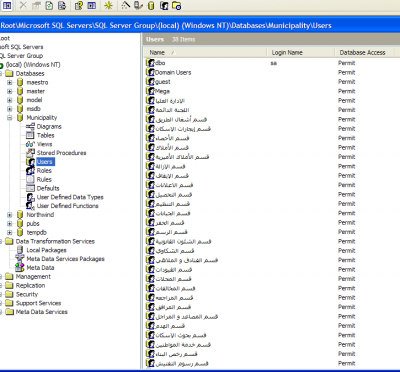Open the Help question-mark toolbar icon
400x372 pixels.
click(x=79, y=5)
